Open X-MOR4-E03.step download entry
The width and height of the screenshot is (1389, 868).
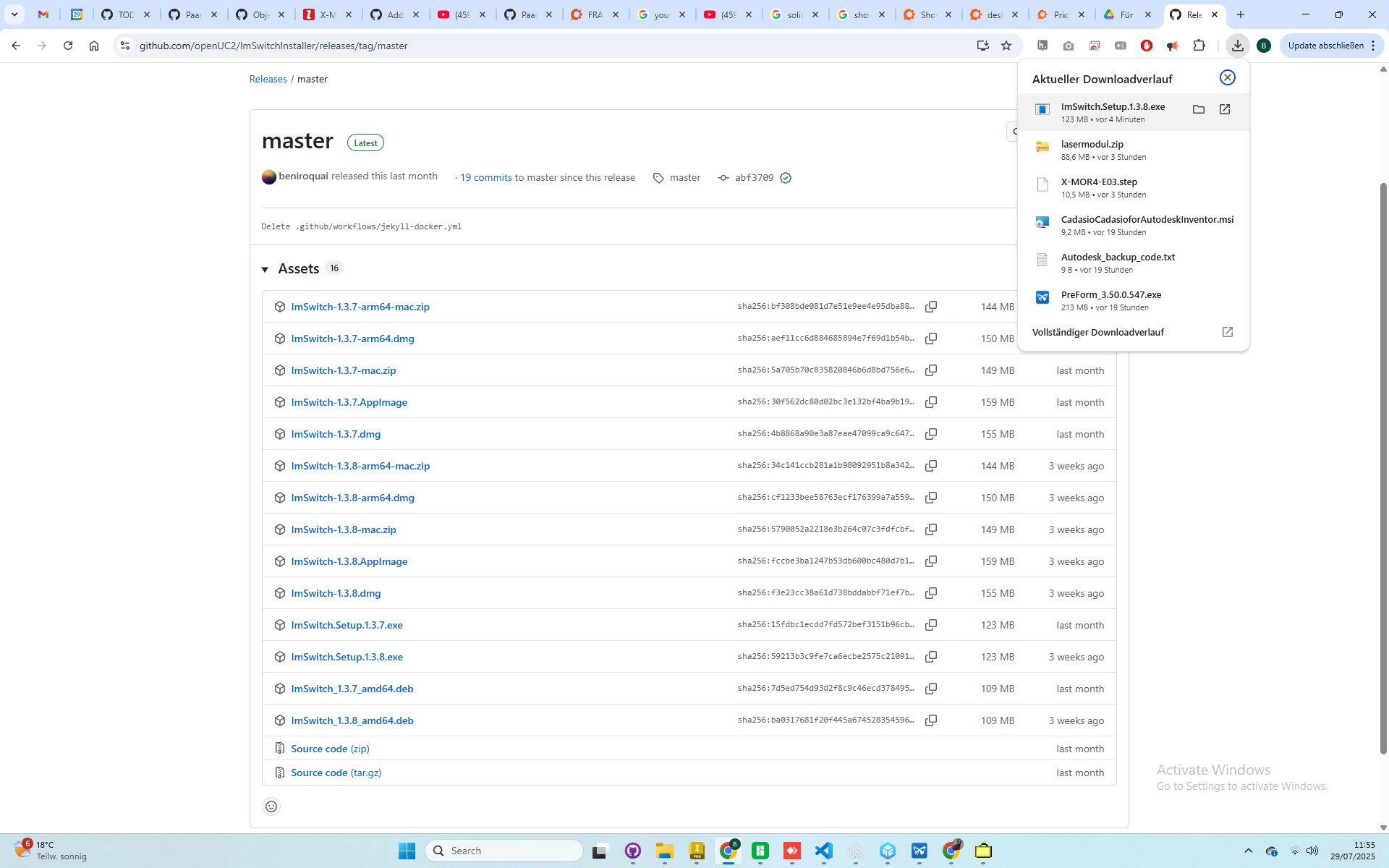[1133, 187]
